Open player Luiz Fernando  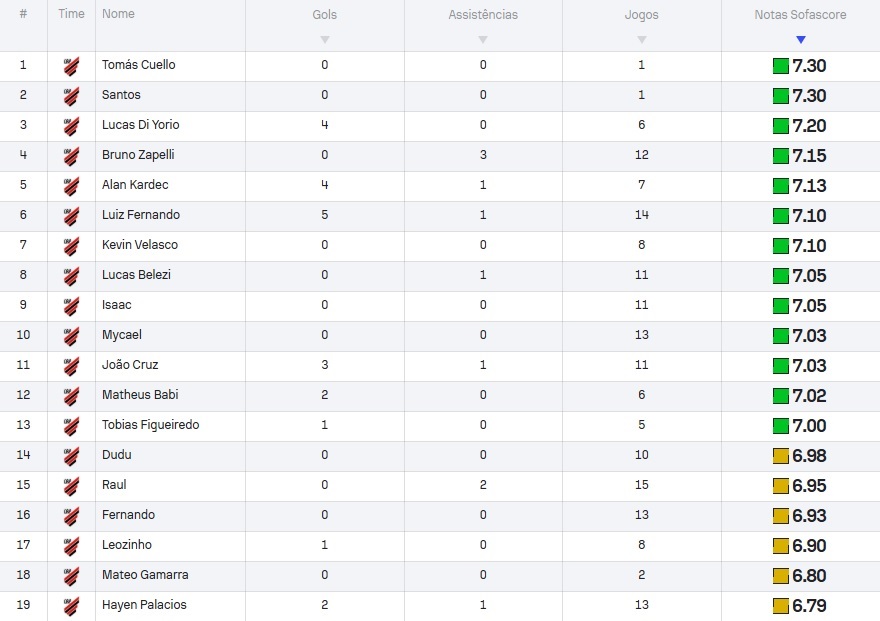point(141,215)
